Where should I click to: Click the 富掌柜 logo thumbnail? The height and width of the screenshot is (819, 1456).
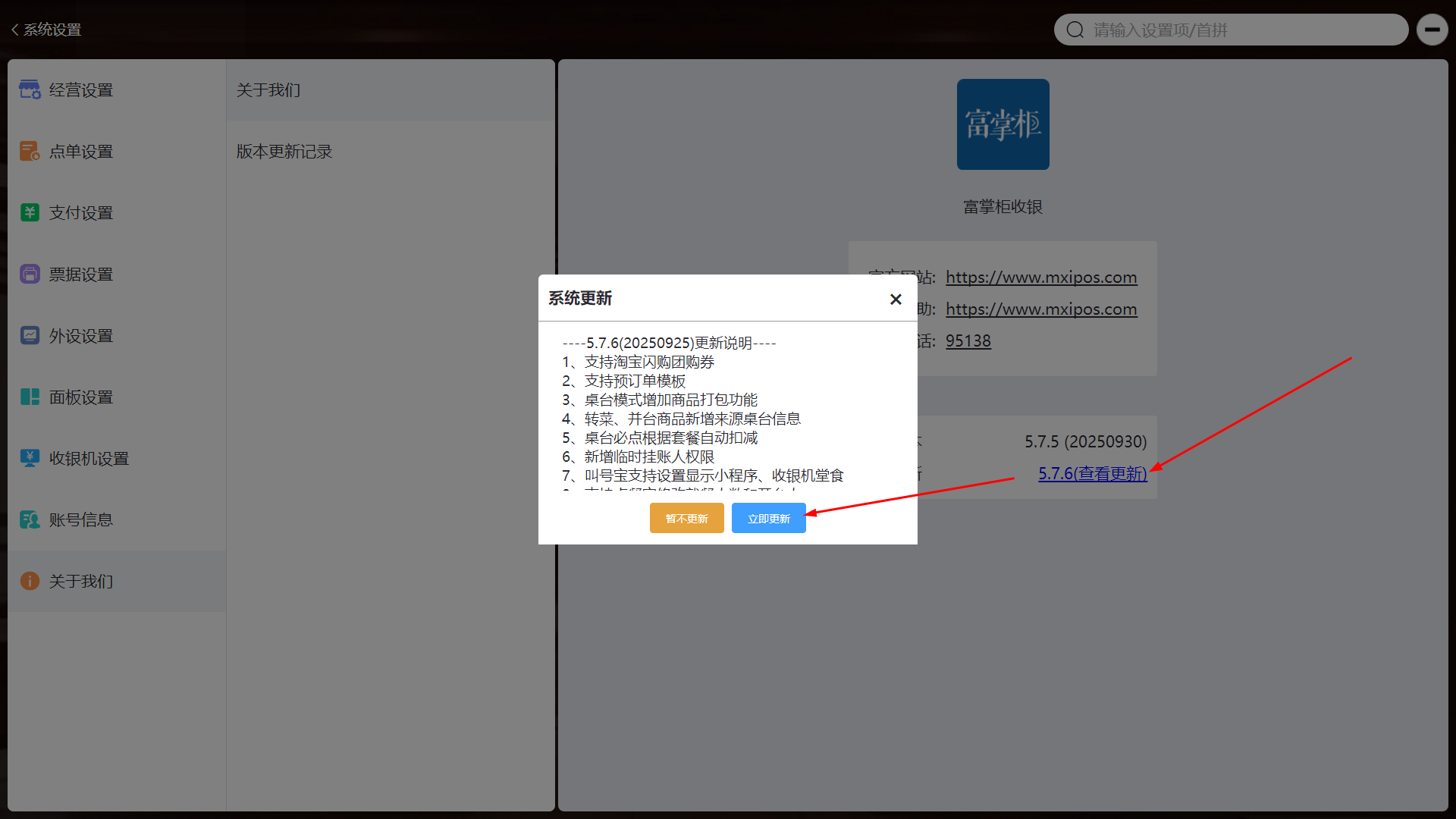tap(1003, 124)
